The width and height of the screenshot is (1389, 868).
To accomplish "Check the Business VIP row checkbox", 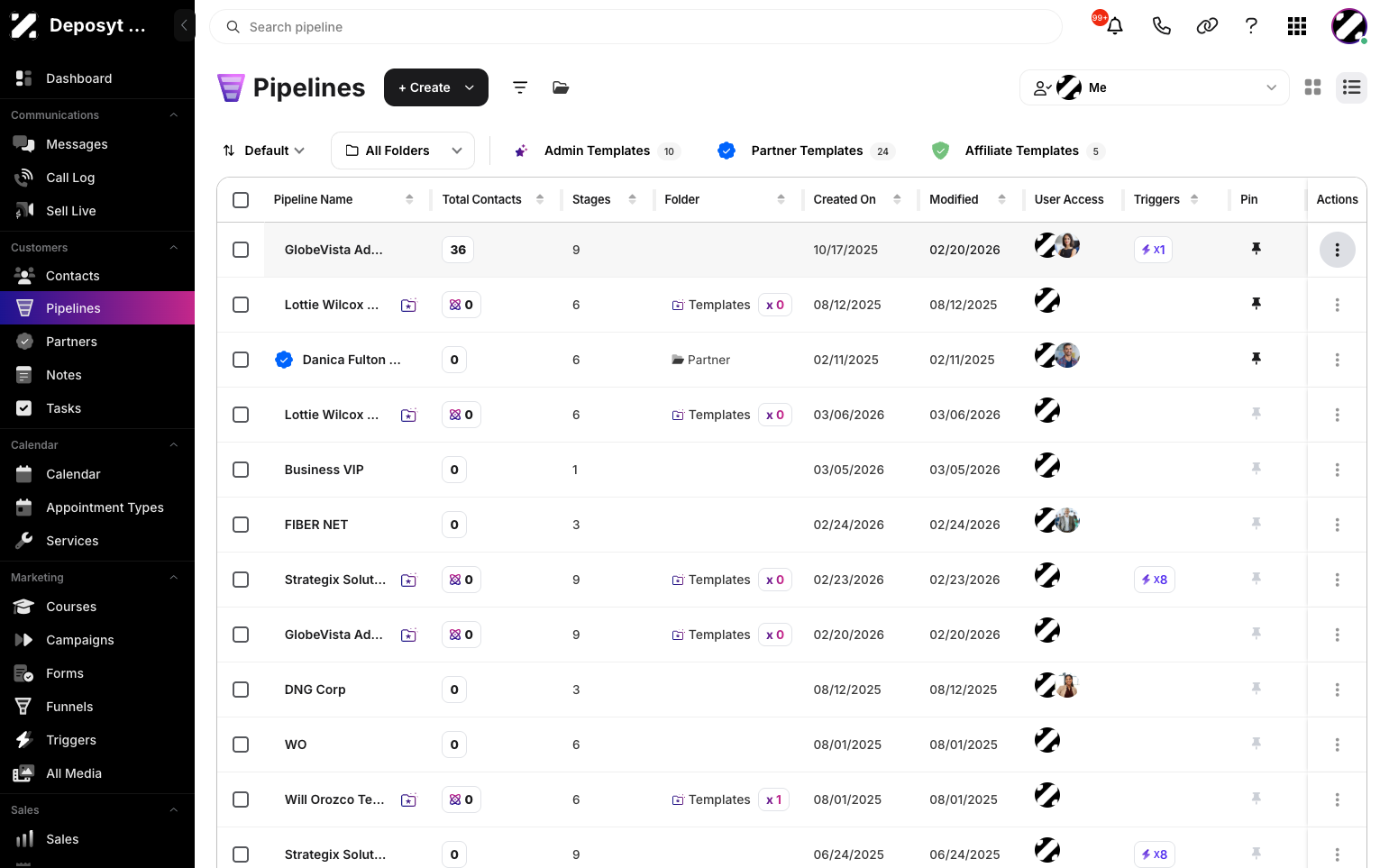I will point(241,470).
